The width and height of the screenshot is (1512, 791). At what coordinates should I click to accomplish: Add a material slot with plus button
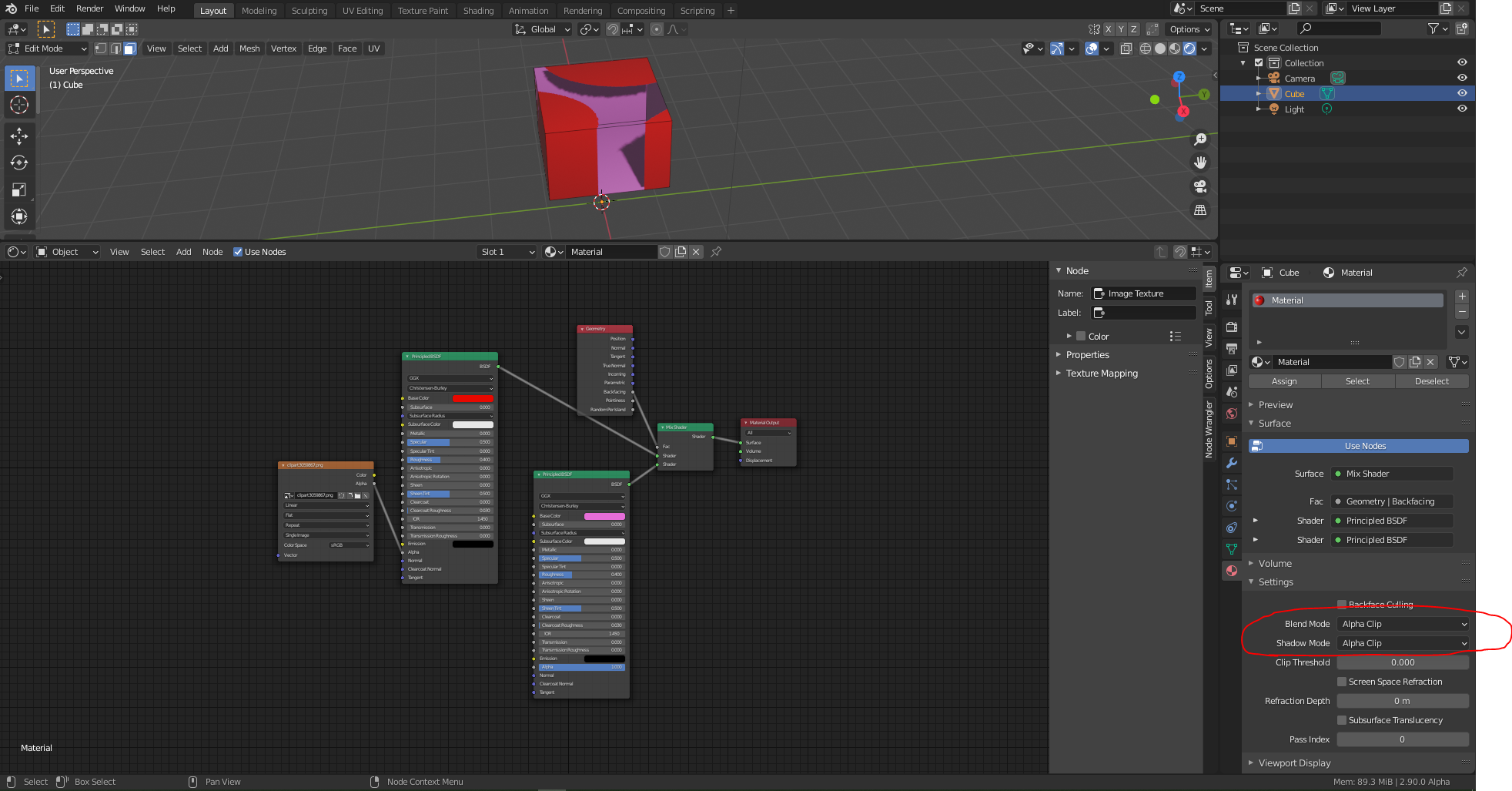point(1462,297)
